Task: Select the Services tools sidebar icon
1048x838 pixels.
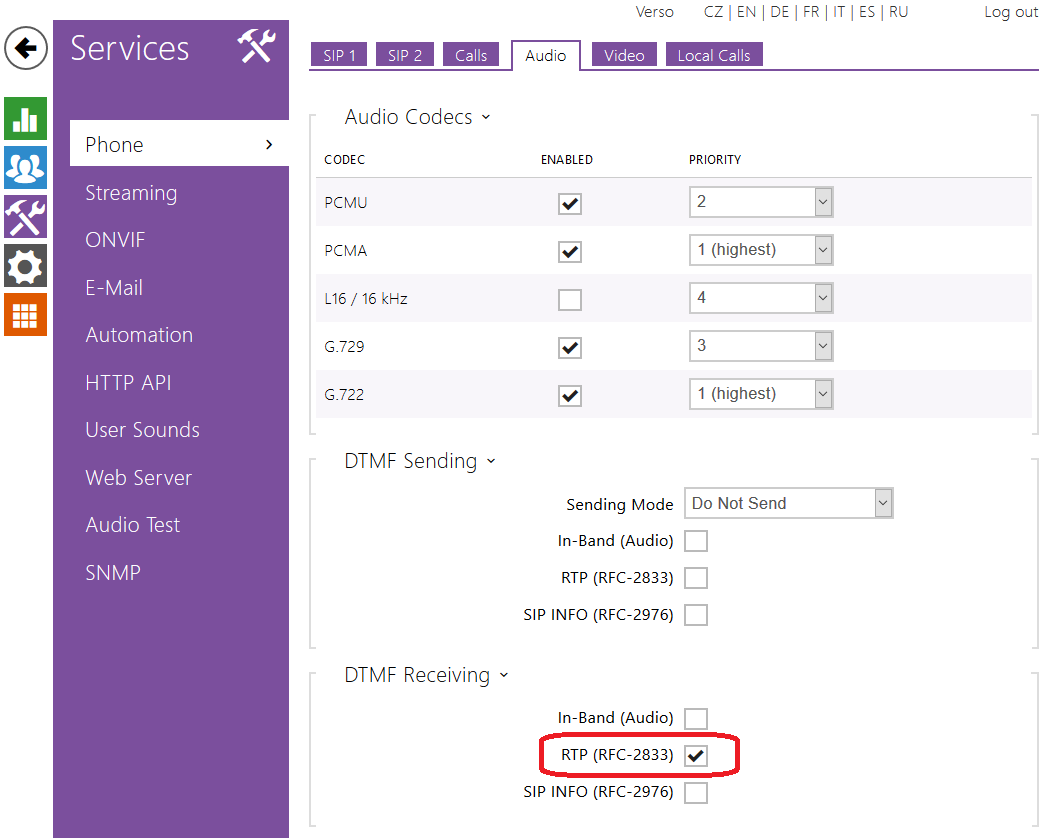Action: click(x=25, y=217)
